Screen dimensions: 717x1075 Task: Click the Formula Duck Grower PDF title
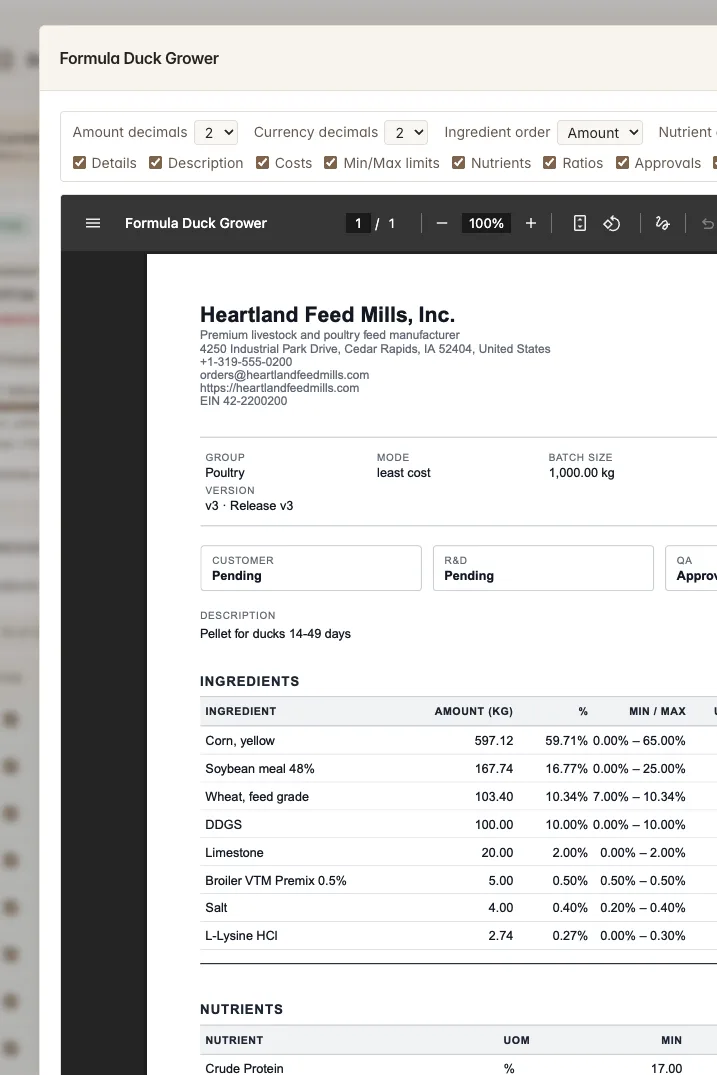(x=196, y=224)
